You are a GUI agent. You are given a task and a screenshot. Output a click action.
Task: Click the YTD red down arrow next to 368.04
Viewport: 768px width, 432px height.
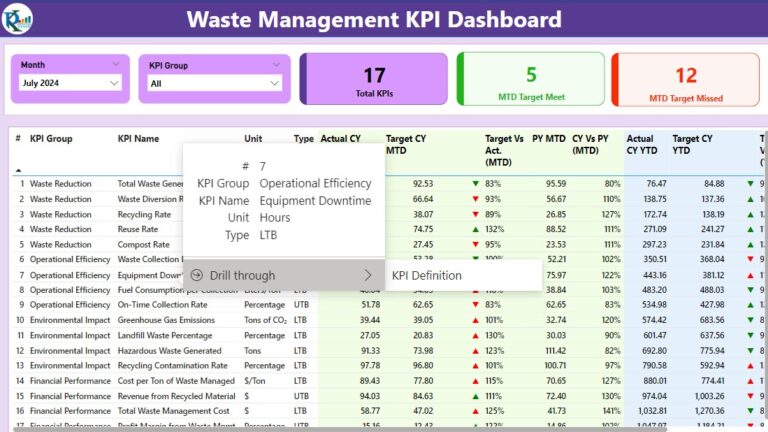(750, 259)
